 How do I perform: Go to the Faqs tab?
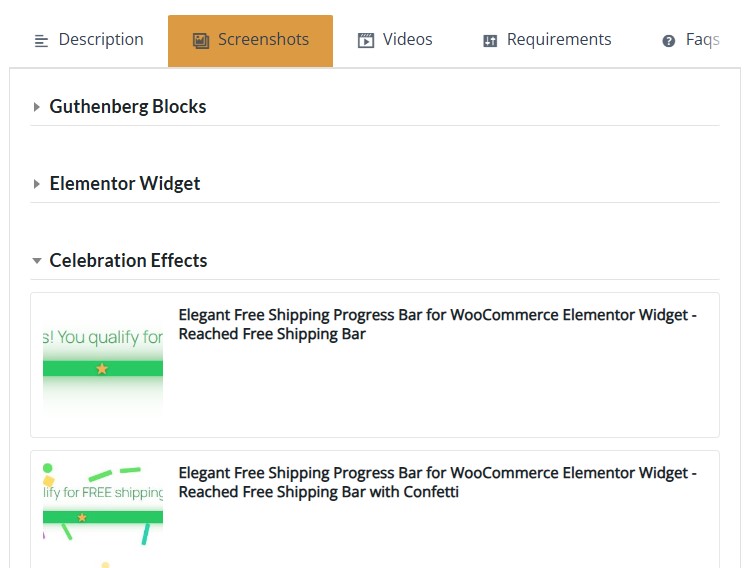point(702,40)
